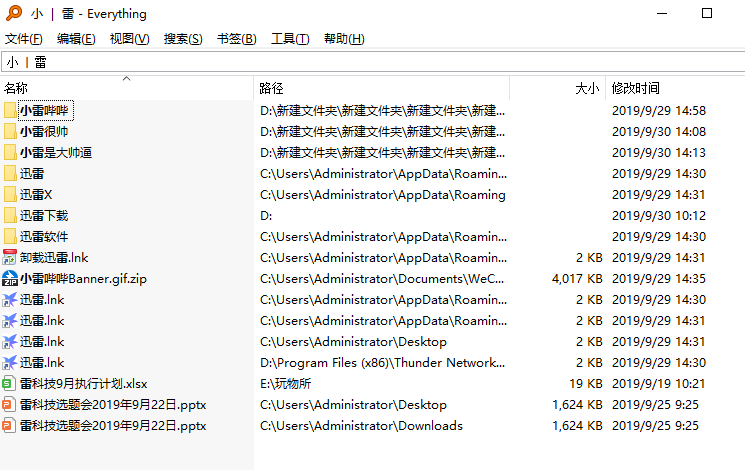
Task: Select the 迅雷下载 folder name
Action: (x=44, y=215)
